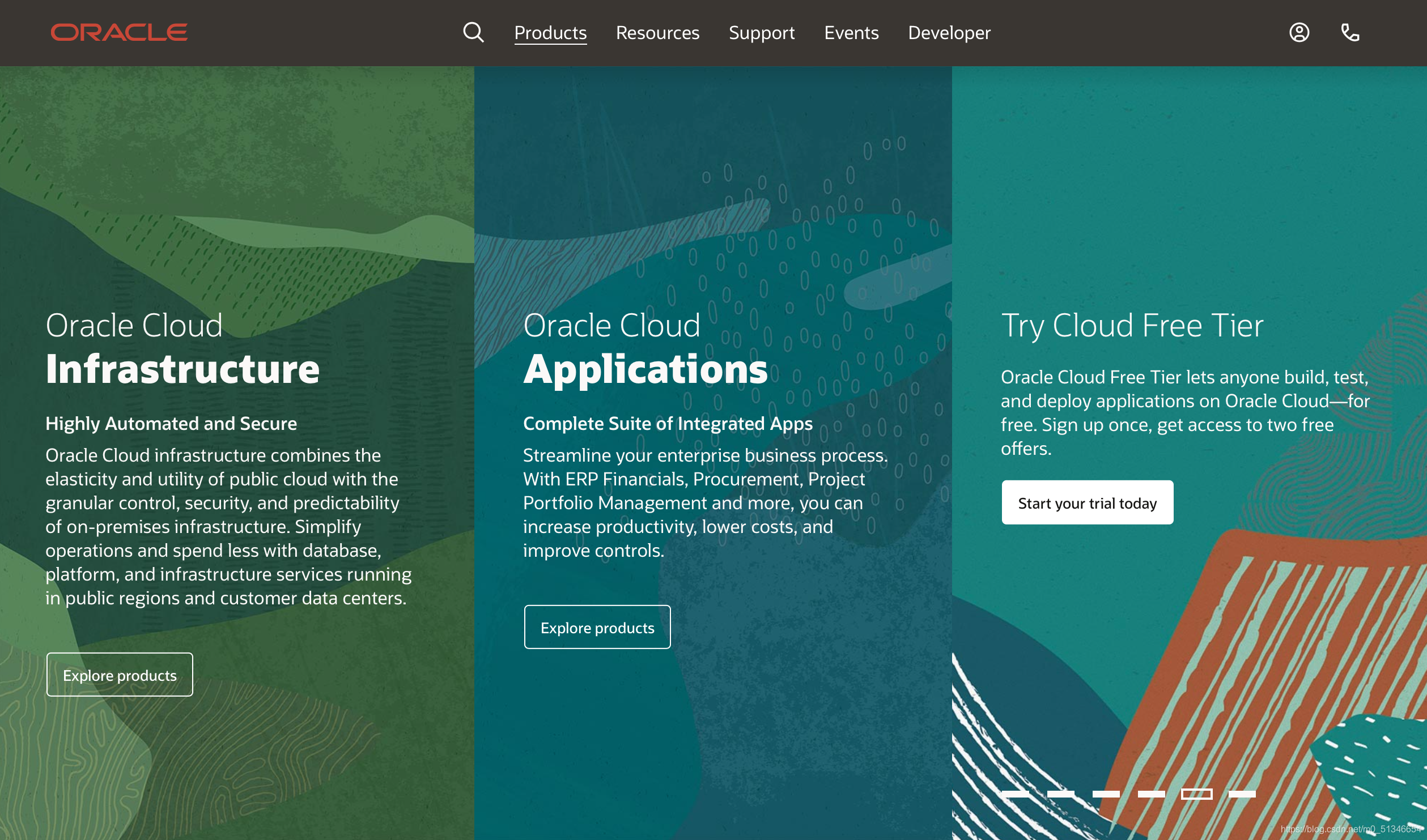Viewport: 1427px width, 840px height.
Task: Select the first carousel slide indicator
Action: pos(1015,794)
